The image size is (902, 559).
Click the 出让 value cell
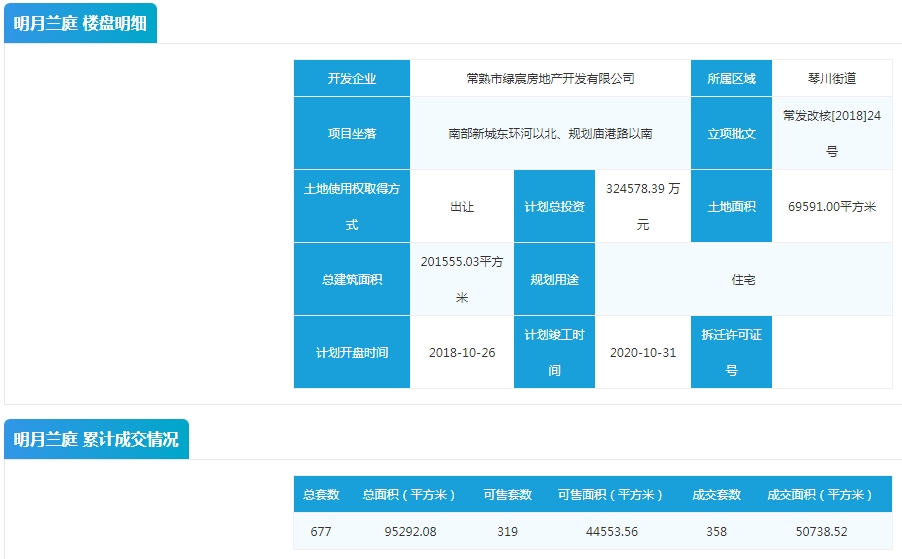click(462, 206)
